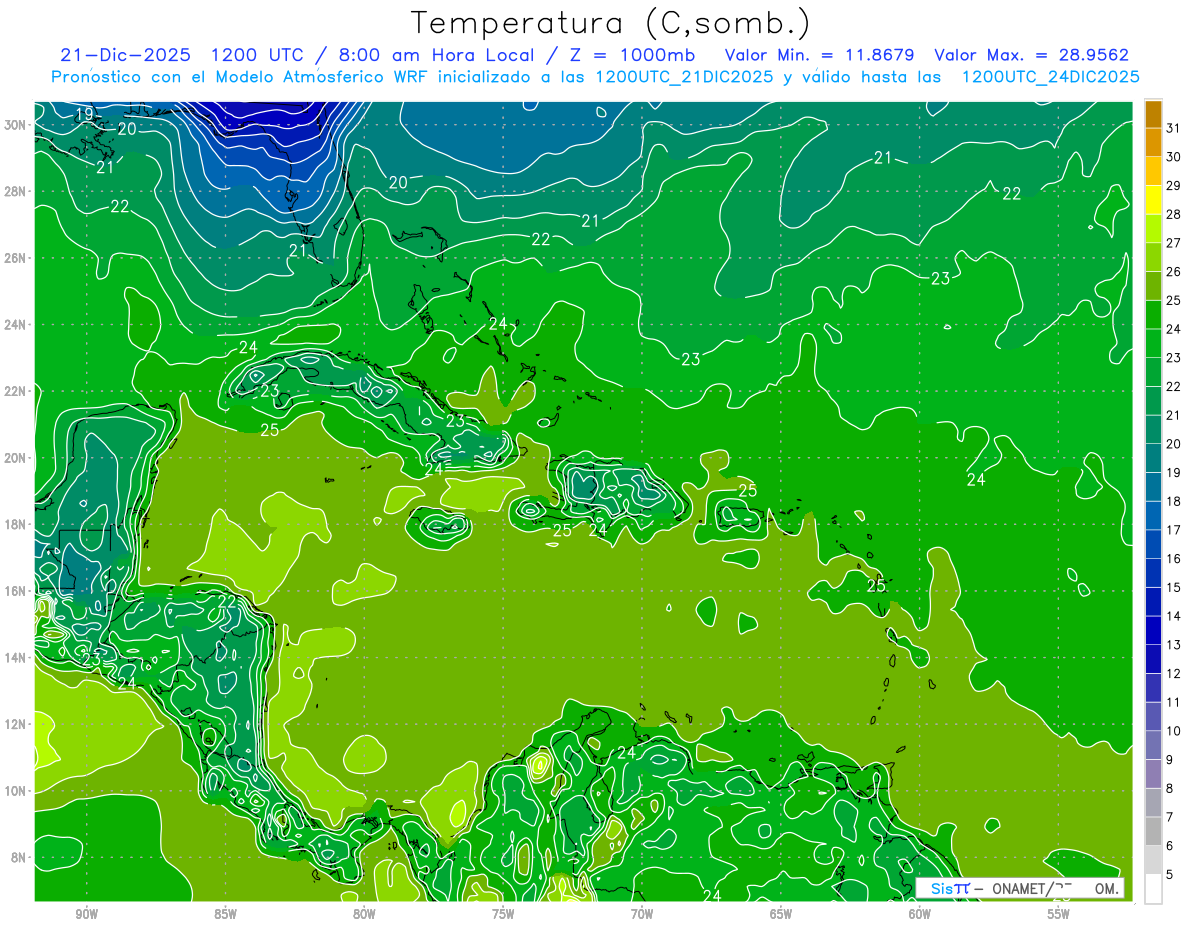Select the Valor Min. = 11.8679 text
The width and height of the screenshot is (1200, 927).
tap(819, 55)
